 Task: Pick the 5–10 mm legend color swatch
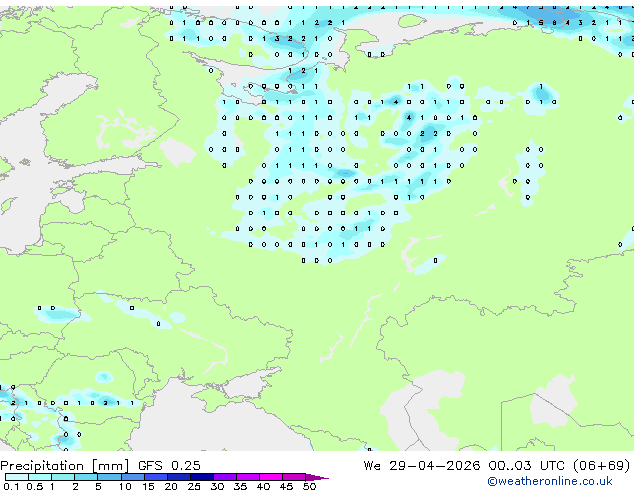tap(110, 477)
